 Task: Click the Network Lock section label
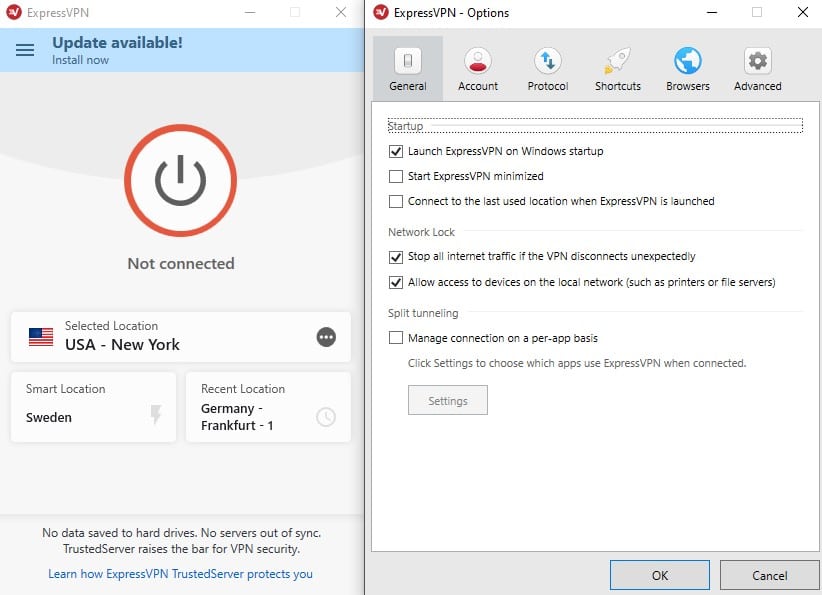point(421,232)
